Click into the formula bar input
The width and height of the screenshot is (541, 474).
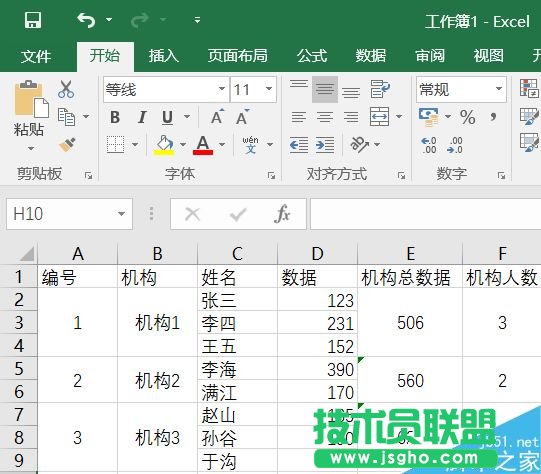pyautogui.click(x=425, y=214)
